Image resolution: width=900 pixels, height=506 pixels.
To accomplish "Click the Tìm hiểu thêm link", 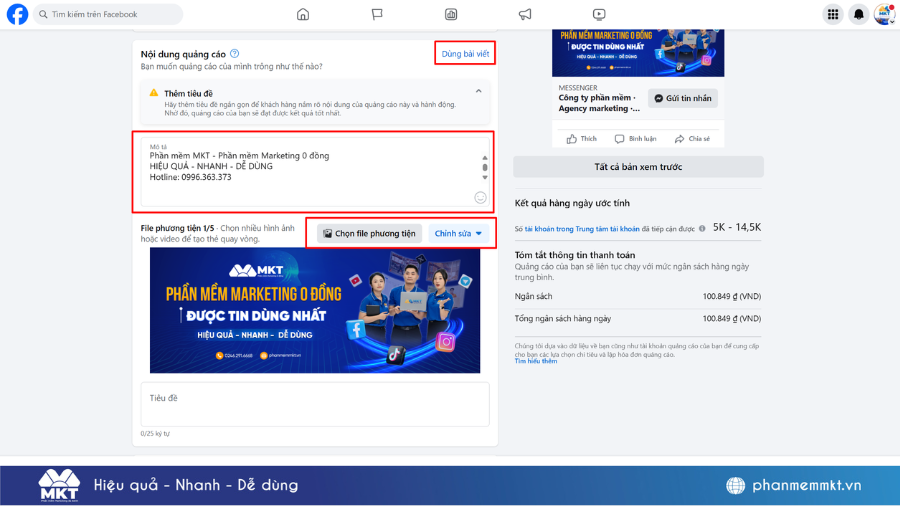I will 536,361.
